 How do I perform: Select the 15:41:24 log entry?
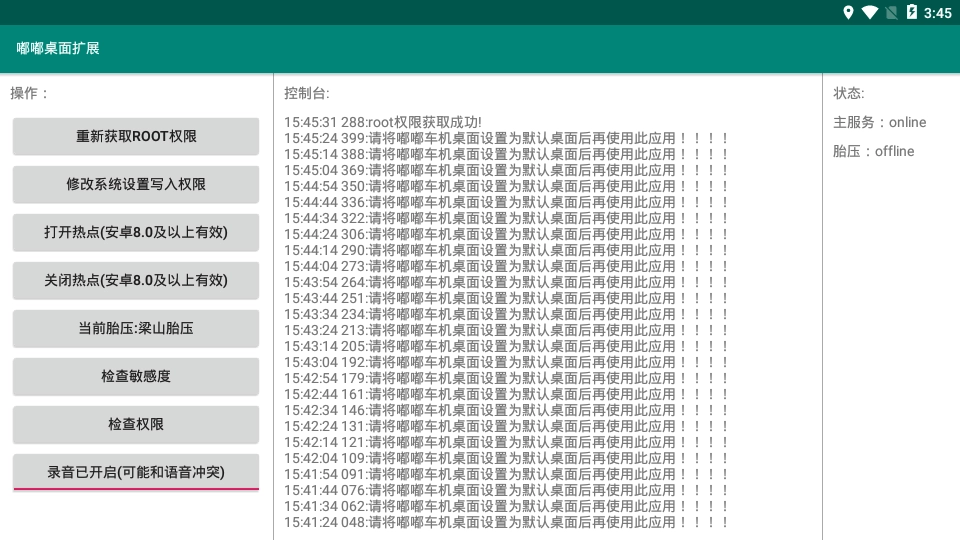click(x=507, y=522)
